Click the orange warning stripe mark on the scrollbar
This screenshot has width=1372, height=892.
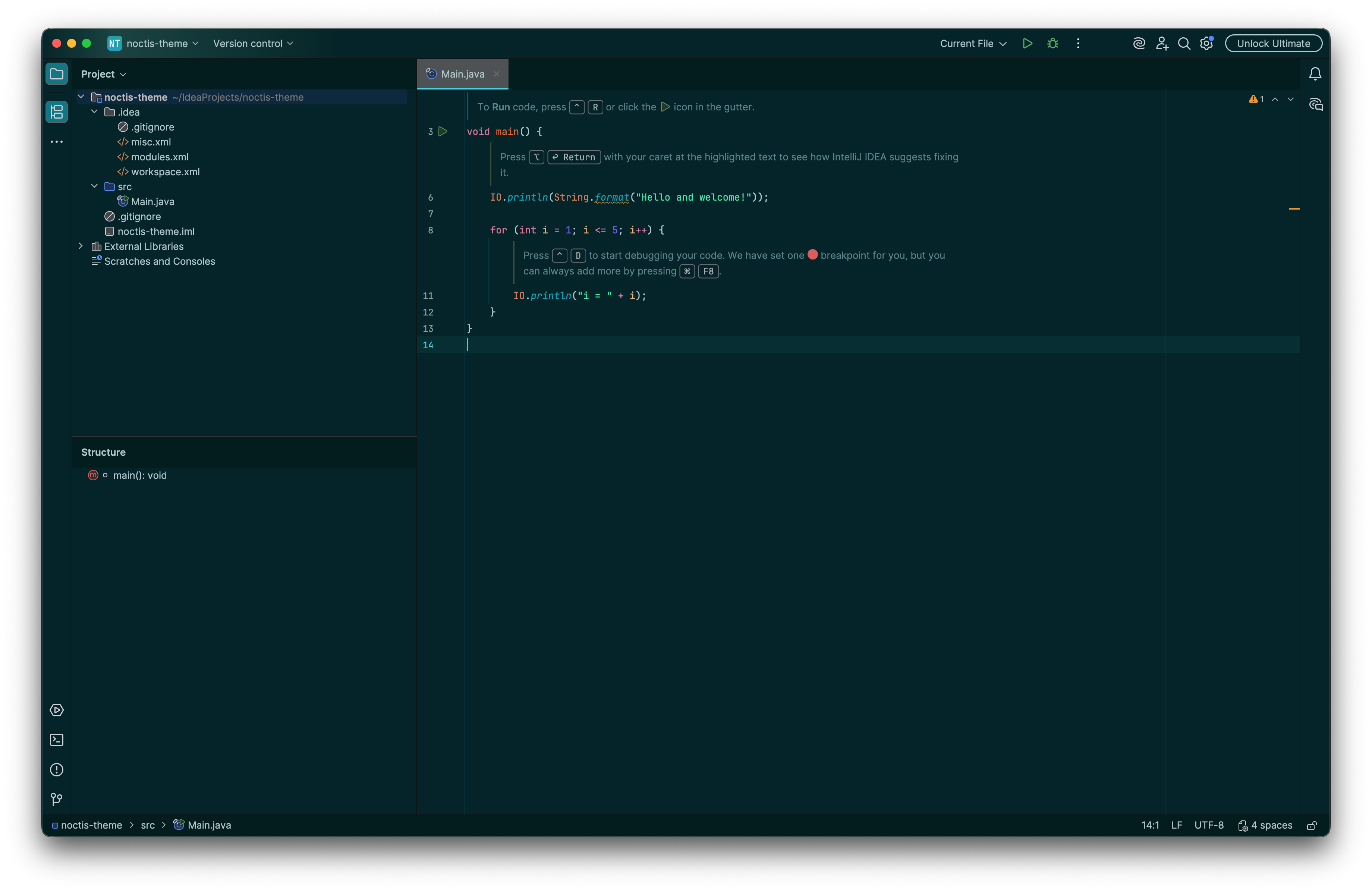[x=1294, y=209]
